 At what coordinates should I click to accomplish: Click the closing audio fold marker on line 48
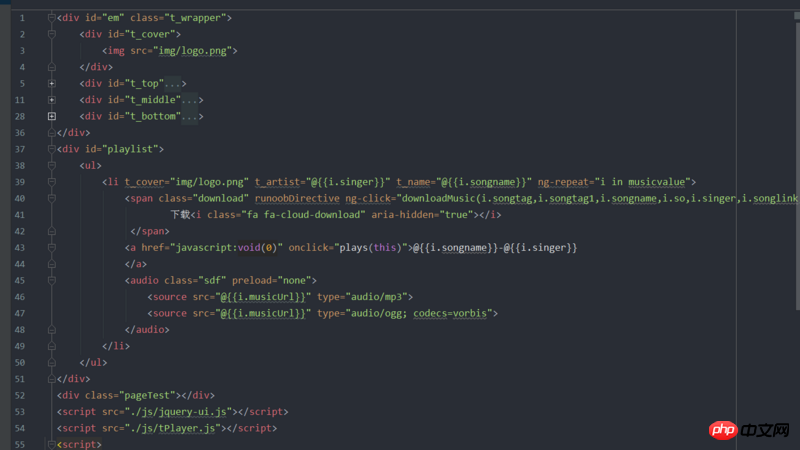pos(52,330)
